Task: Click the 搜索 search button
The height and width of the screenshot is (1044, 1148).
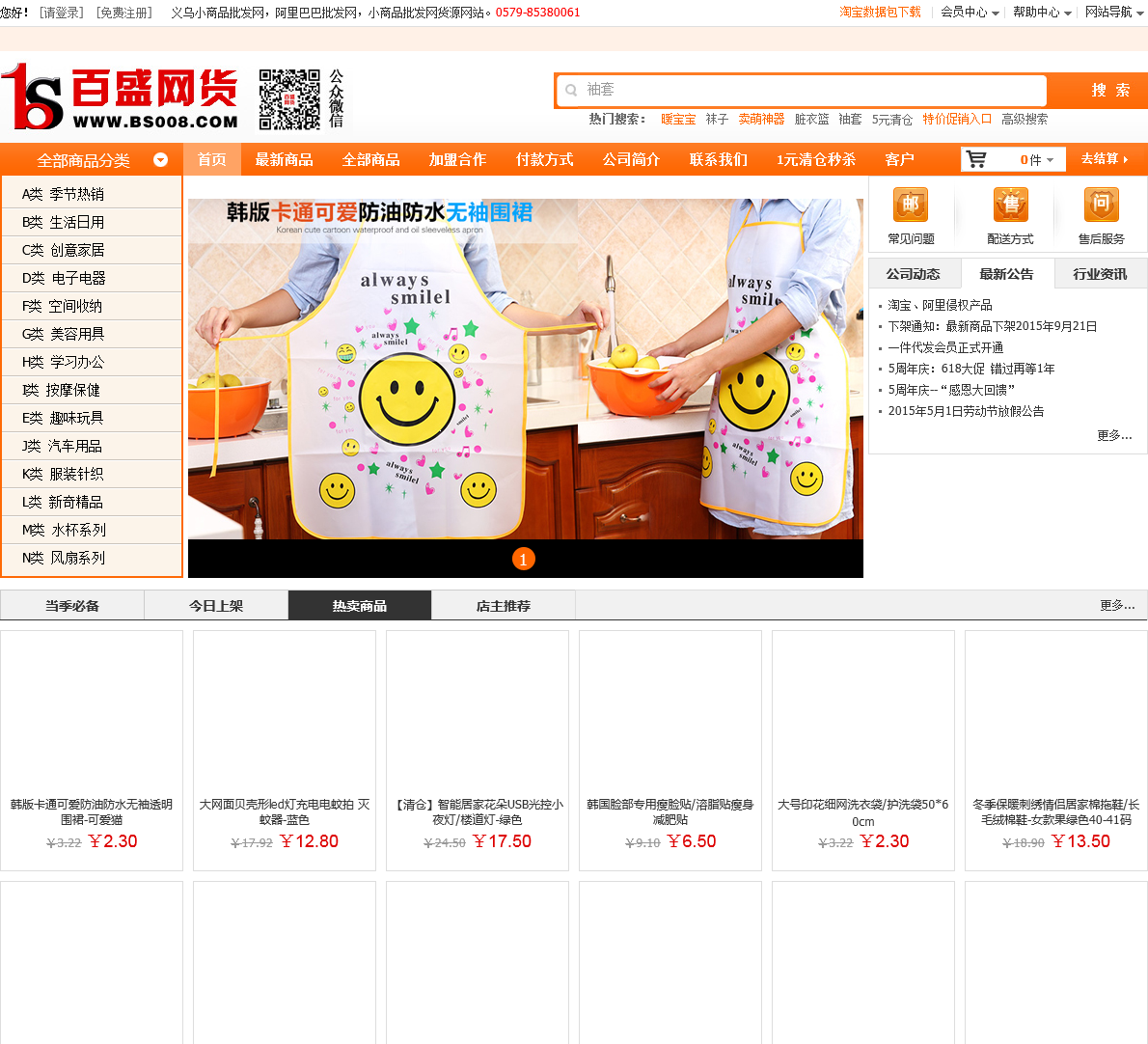Action: (1109, 90)
